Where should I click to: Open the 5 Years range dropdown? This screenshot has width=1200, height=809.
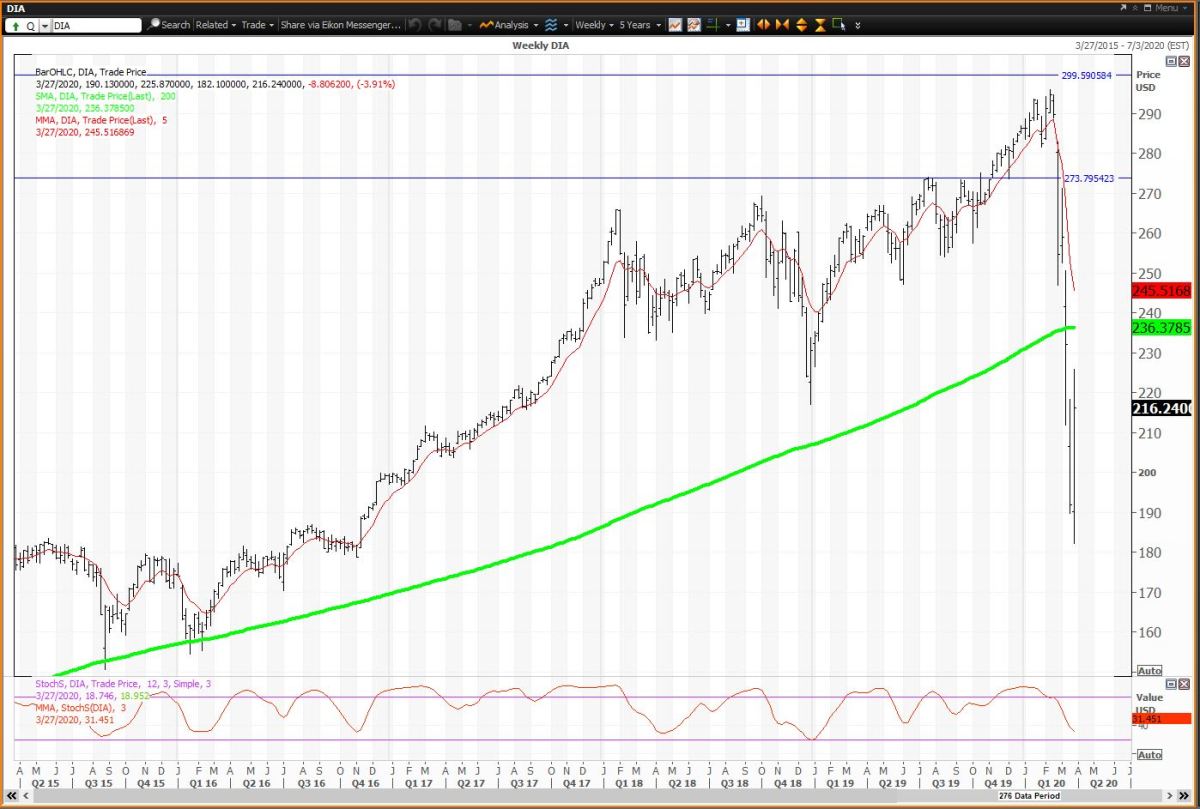(x=641, y=25)
